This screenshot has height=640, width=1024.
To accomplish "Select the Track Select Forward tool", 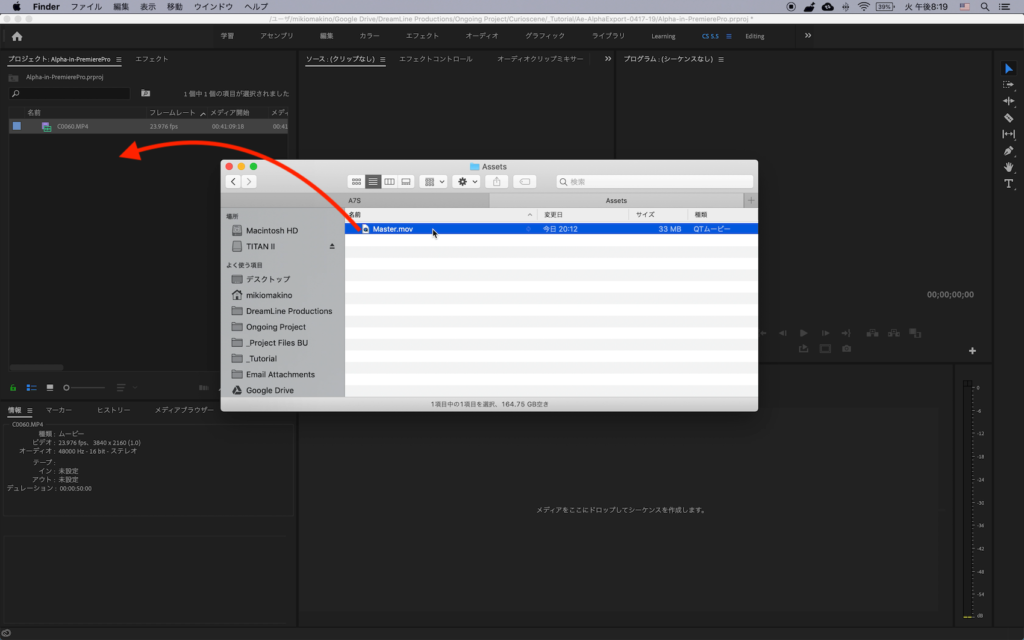I will click(x=1008, y=85).
